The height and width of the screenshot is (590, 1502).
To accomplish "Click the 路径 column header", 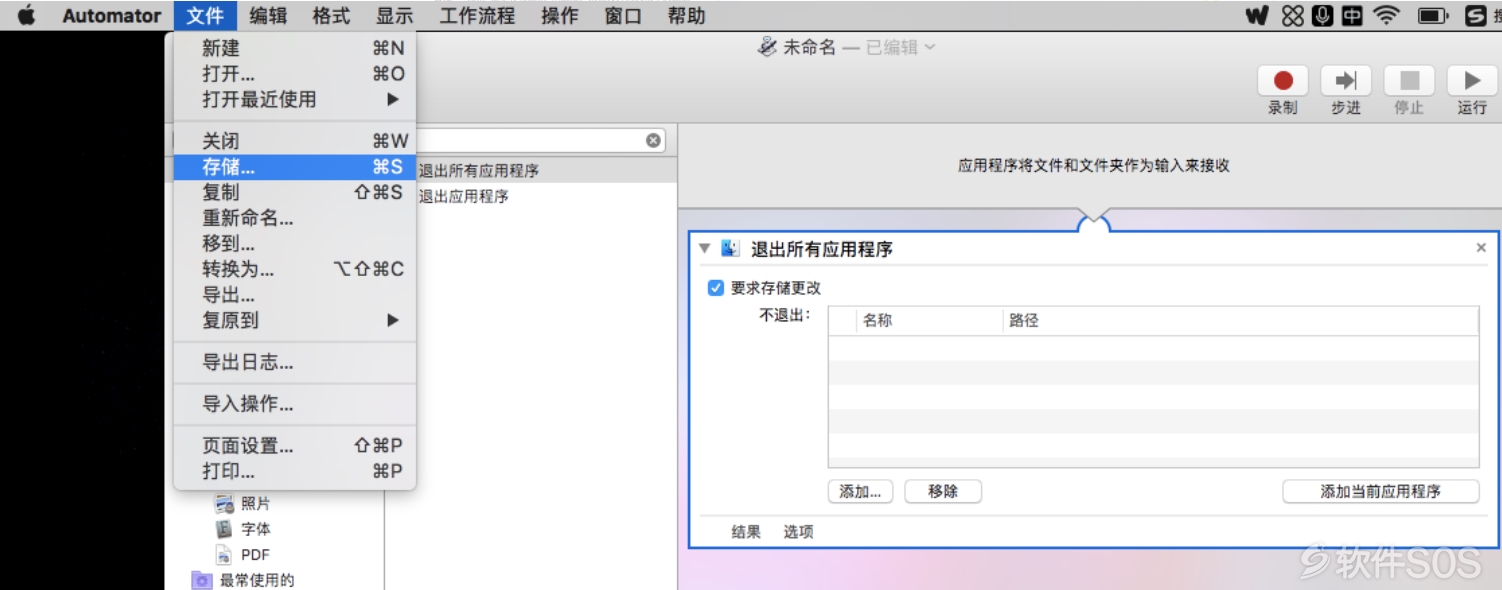I will [x=1240, y=320].
